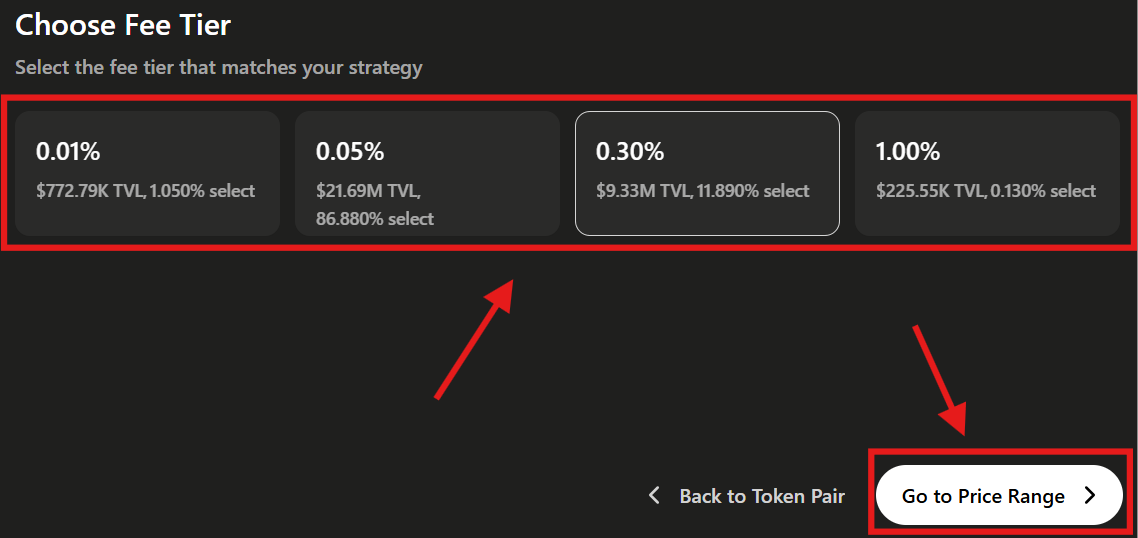Click the left chevron beside Back to Token Pair

tap(655, 495)
